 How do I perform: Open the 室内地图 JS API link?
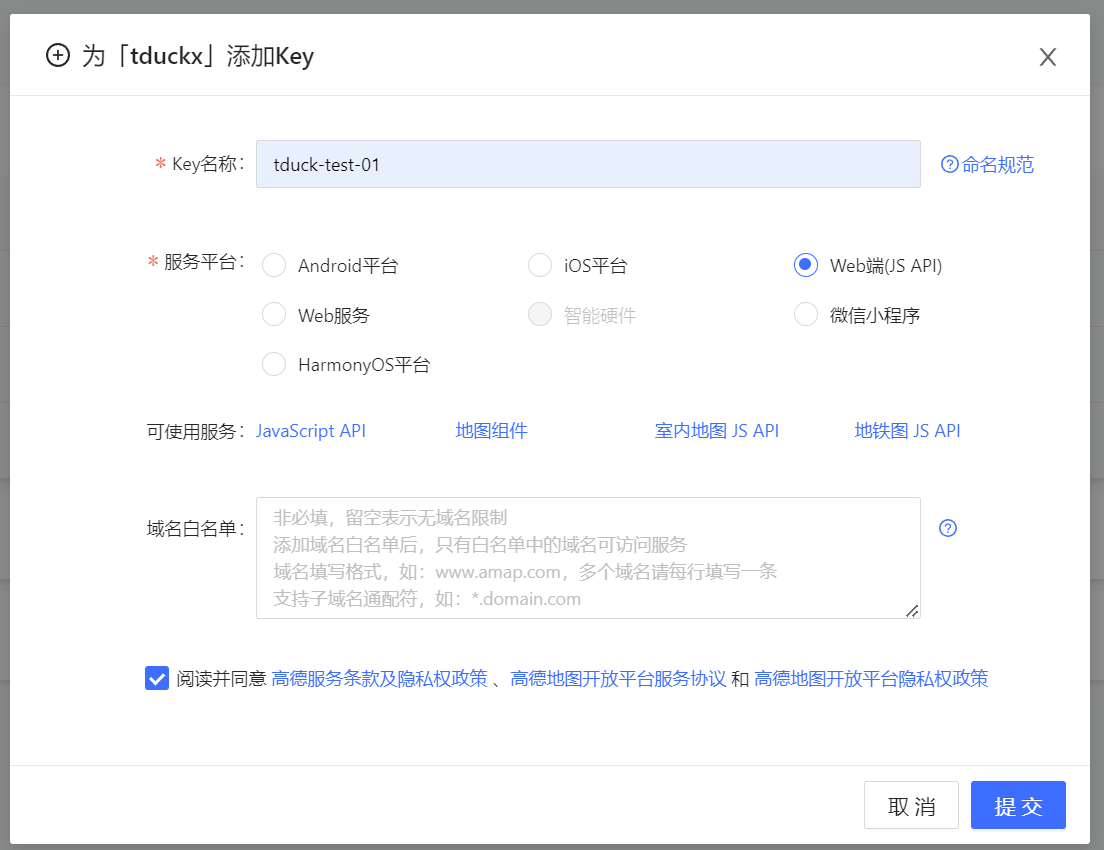tap(716, 431)
